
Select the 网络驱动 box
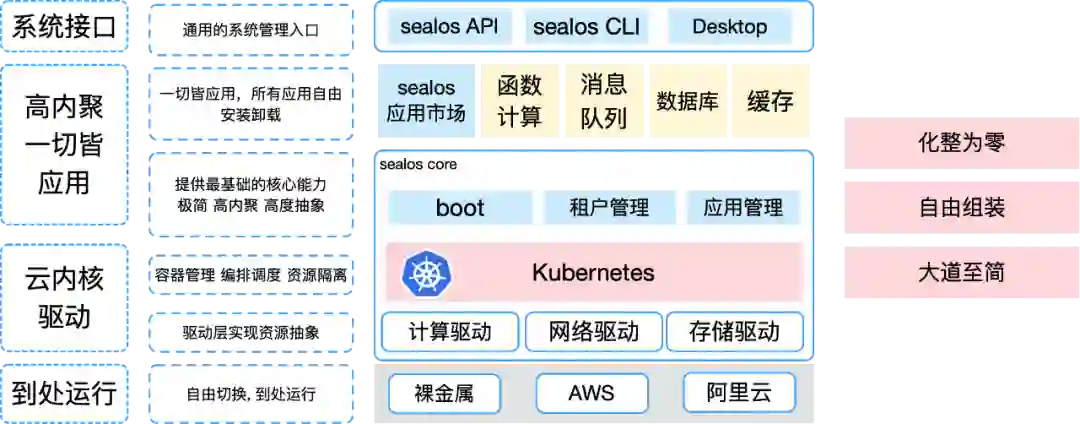(594, 332)
